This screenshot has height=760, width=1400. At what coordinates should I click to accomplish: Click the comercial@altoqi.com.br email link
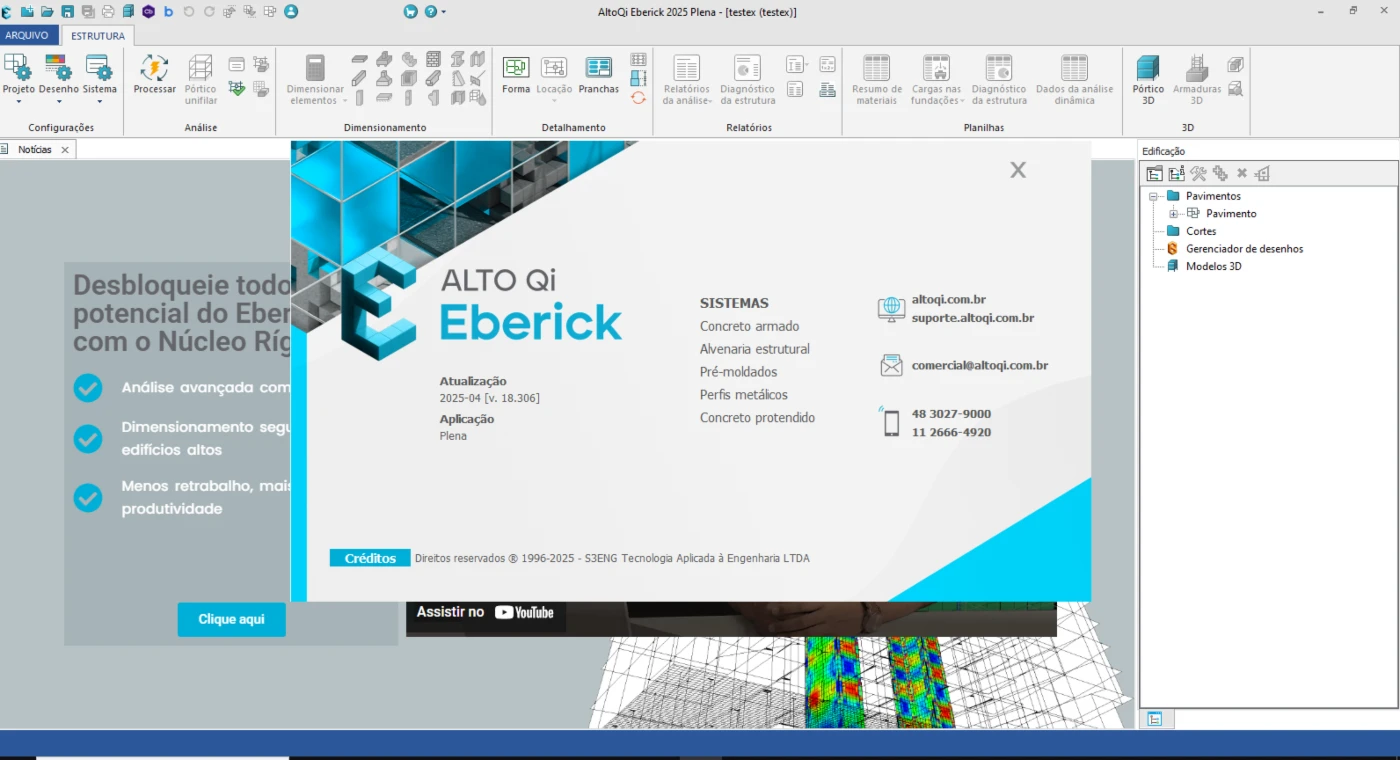point(980,365)
